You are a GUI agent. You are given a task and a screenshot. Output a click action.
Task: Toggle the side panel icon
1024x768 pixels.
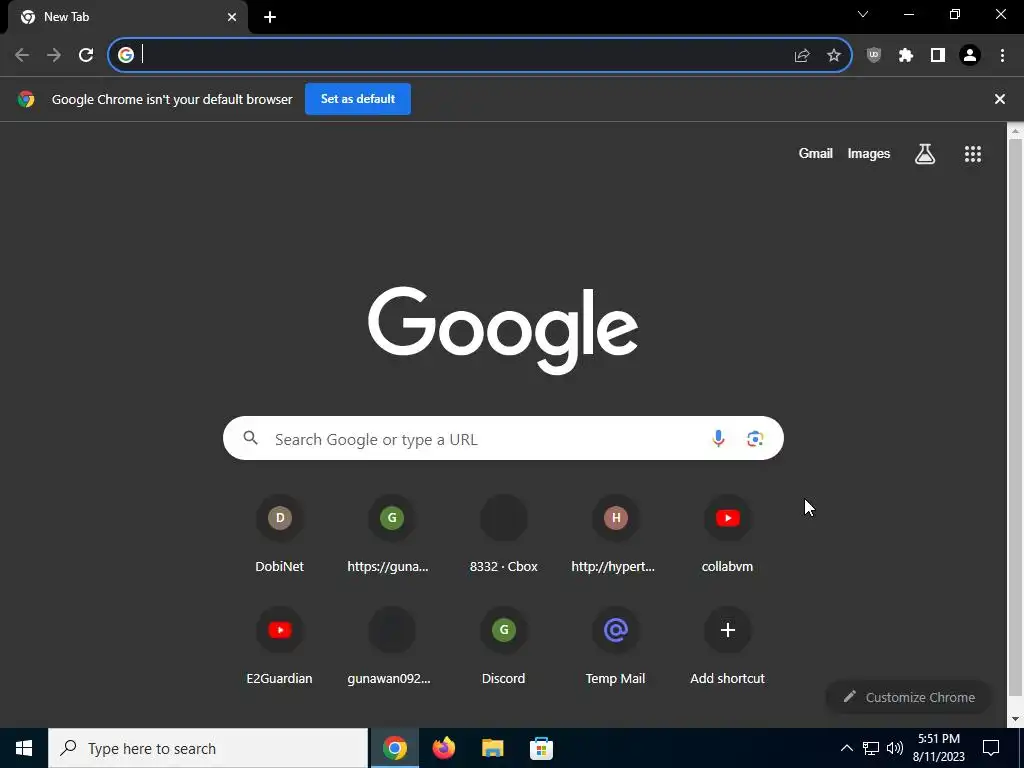(x=938, y=56)
